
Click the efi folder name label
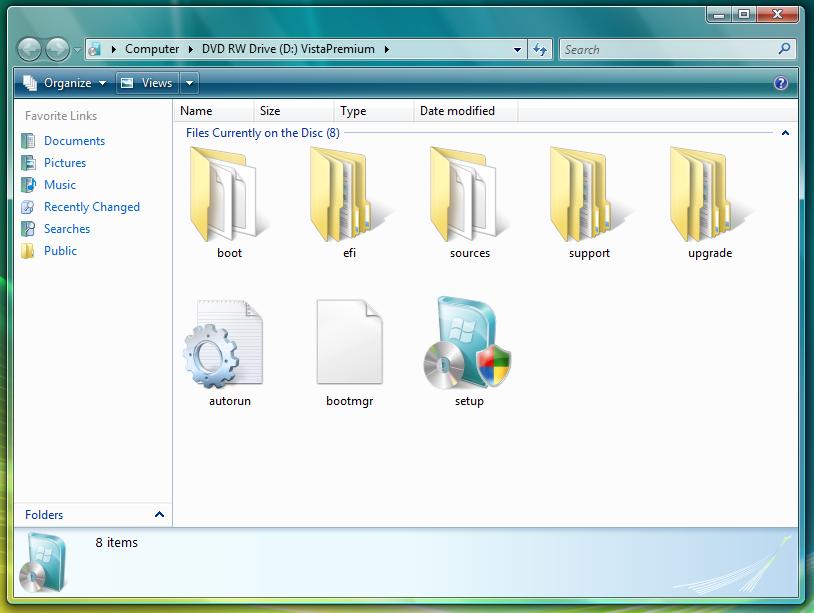tap(349, 253)
